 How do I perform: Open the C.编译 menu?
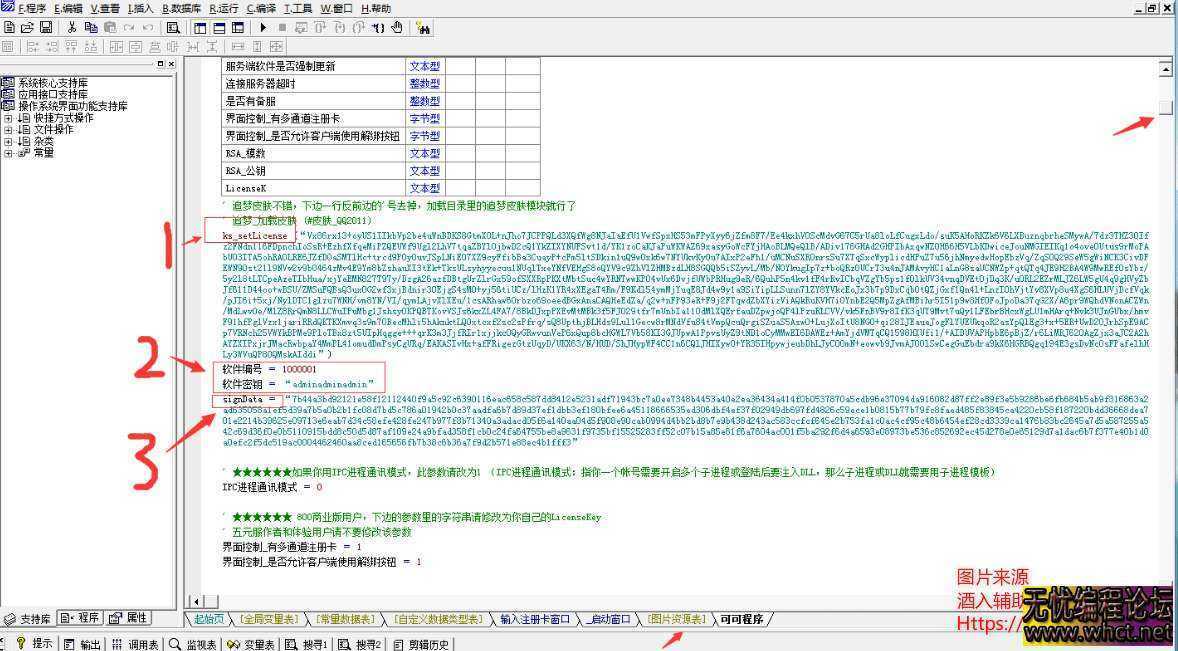260,8
